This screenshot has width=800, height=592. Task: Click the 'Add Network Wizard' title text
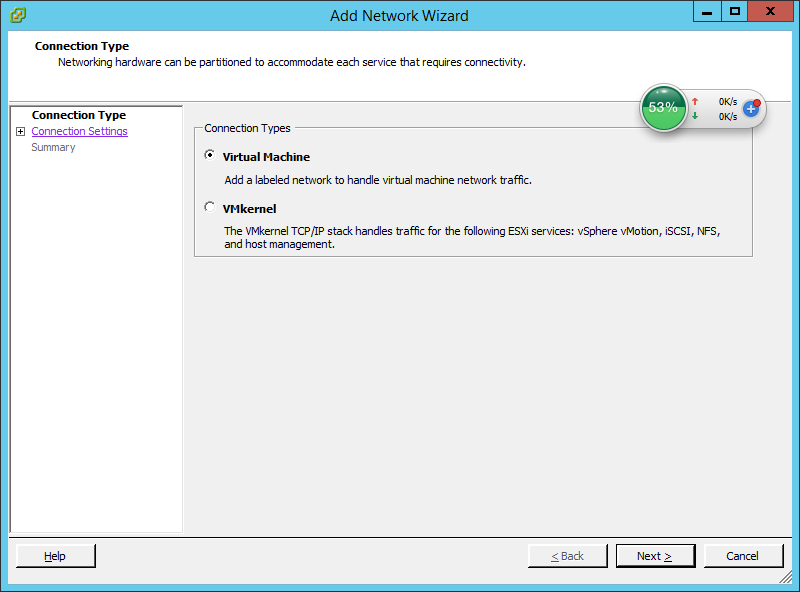tap(399, 16)
